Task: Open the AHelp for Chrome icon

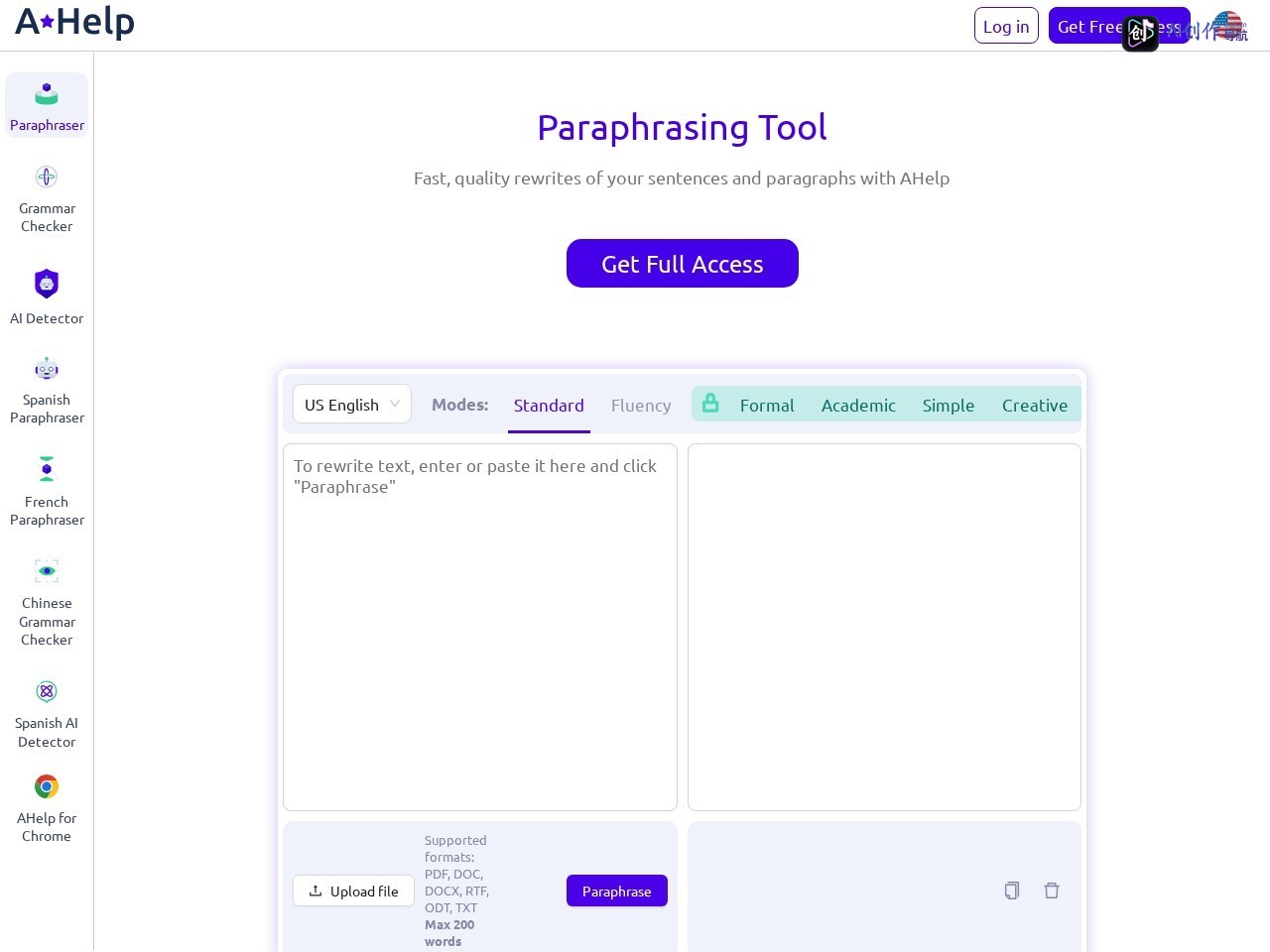Action: (x=47, y=786)
